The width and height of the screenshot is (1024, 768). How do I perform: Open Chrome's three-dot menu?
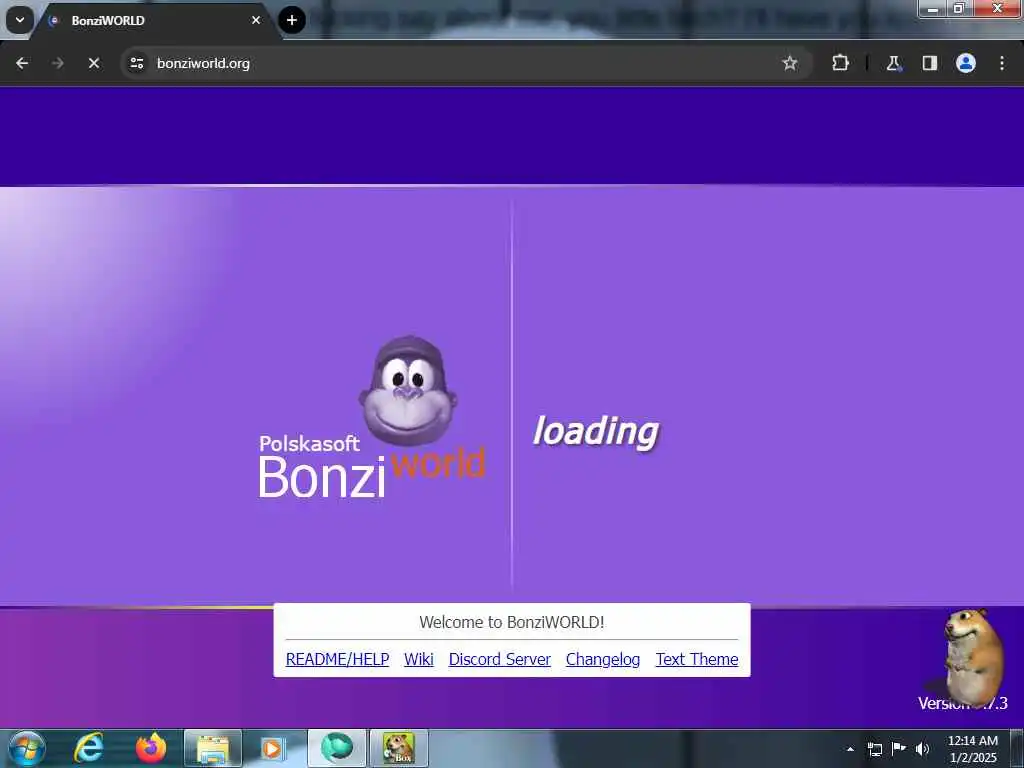[1002, 63]
